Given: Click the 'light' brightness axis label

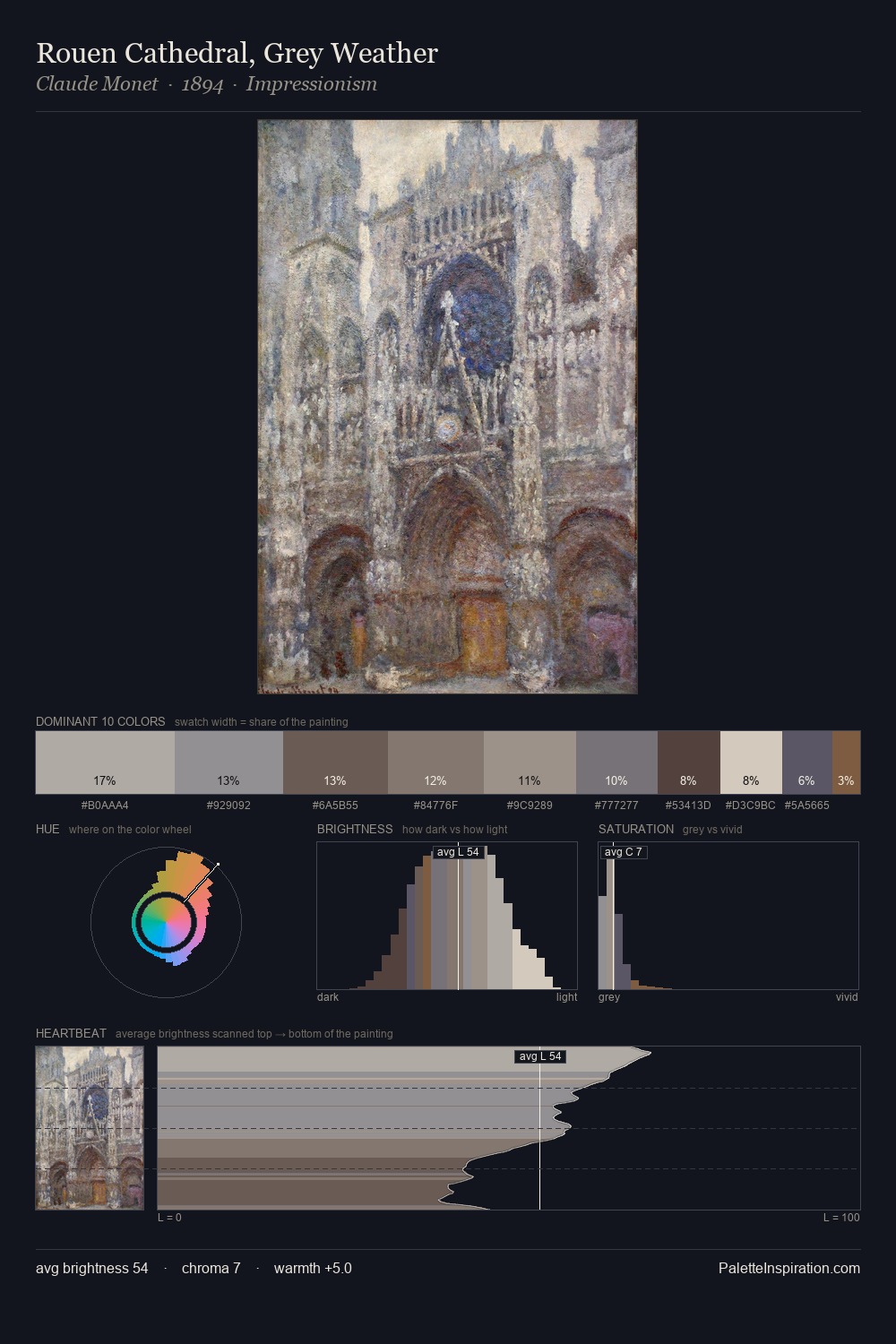Looking at the screenshot, I should pos(567,996).
